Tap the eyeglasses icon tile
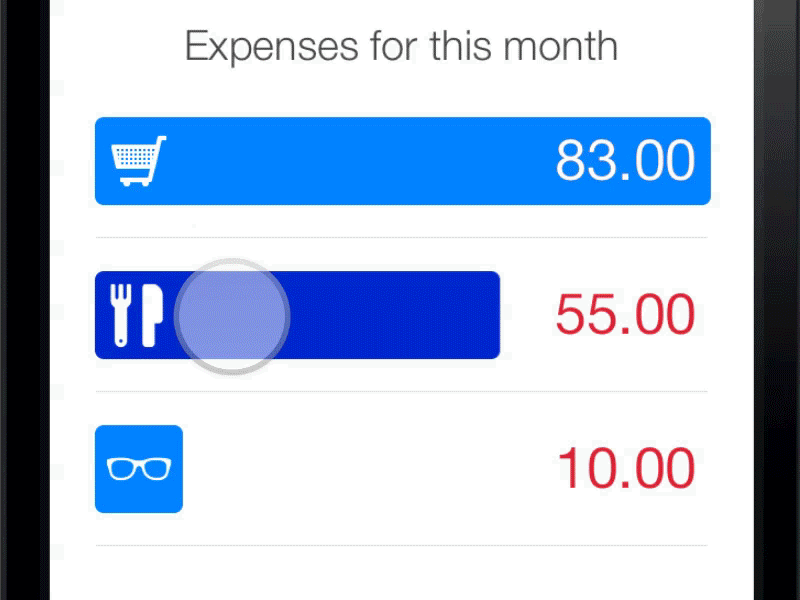Image resolution: width=800 pixels, height=600 pixels. 139,469
